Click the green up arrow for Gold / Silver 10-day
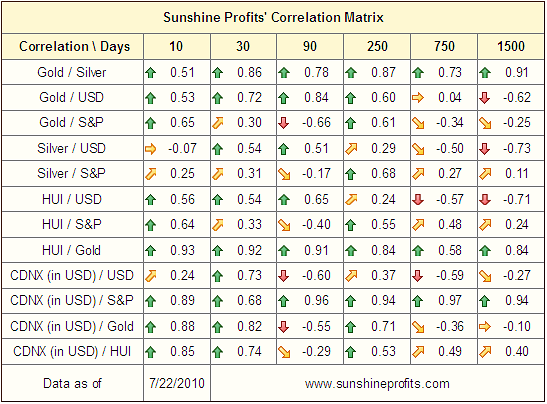Screen dimensions: 547x404 click(x=151, y=73)
